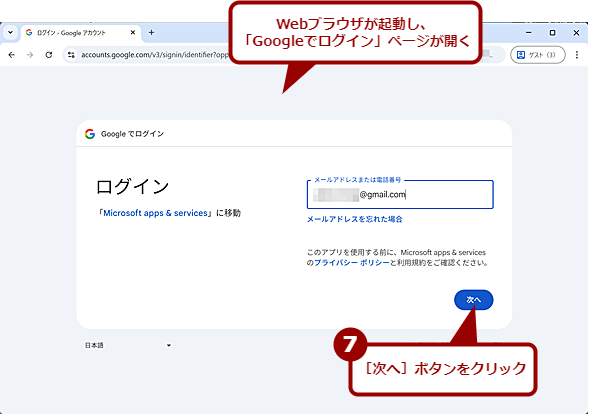Open the tab search chevron button
The height and width of the screenshot is (415, 589).
pyautogui.click(x=11, y=33)
